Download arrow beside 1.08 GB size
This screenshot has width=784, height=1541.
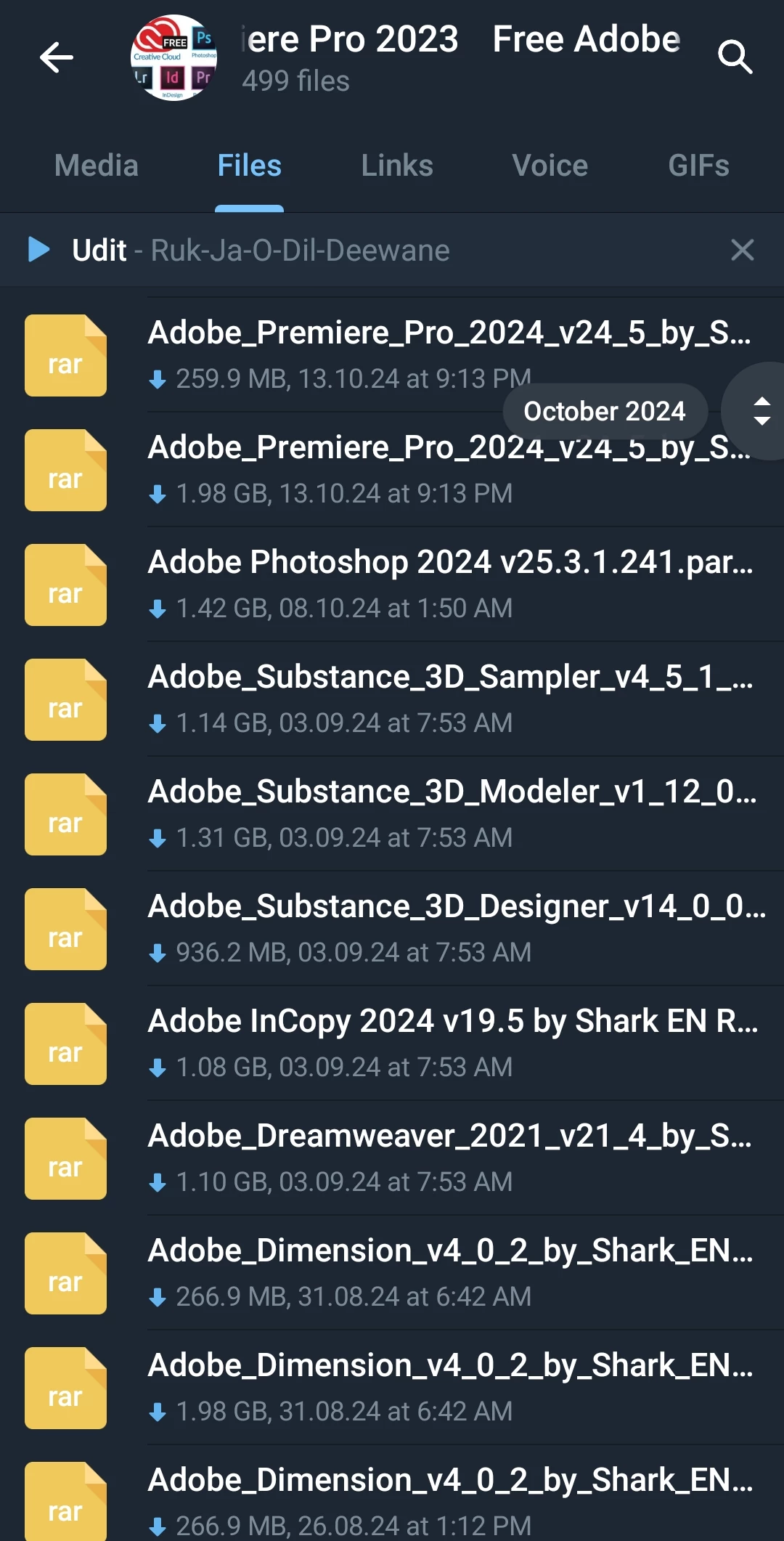click(158, 1068)
